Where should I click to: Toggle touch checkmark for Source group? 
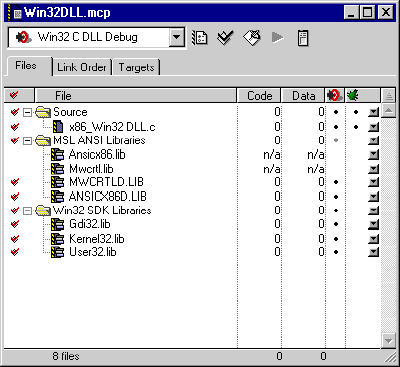[14, 112]
